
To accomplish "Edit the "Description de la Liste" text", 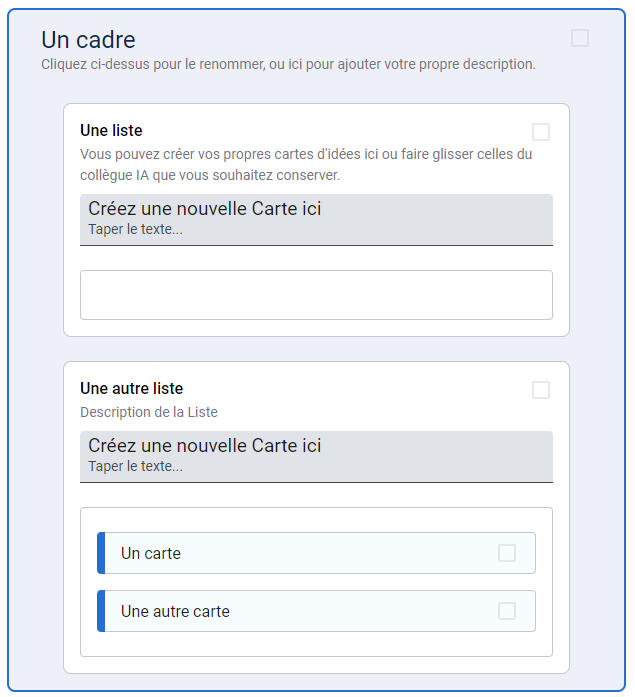I will [x=148, y=412].
